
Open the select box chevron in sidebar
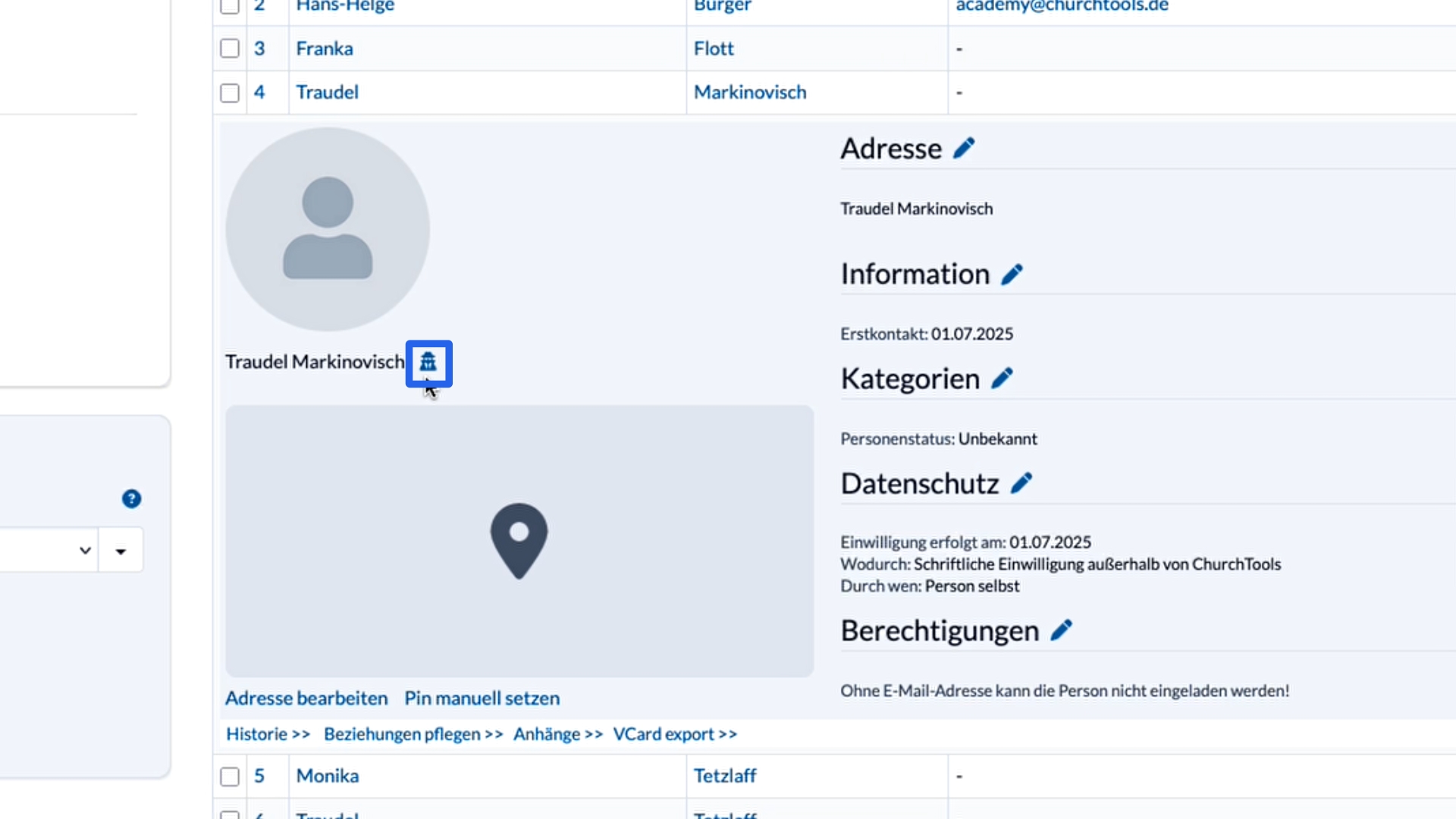[x=85, y=551]
